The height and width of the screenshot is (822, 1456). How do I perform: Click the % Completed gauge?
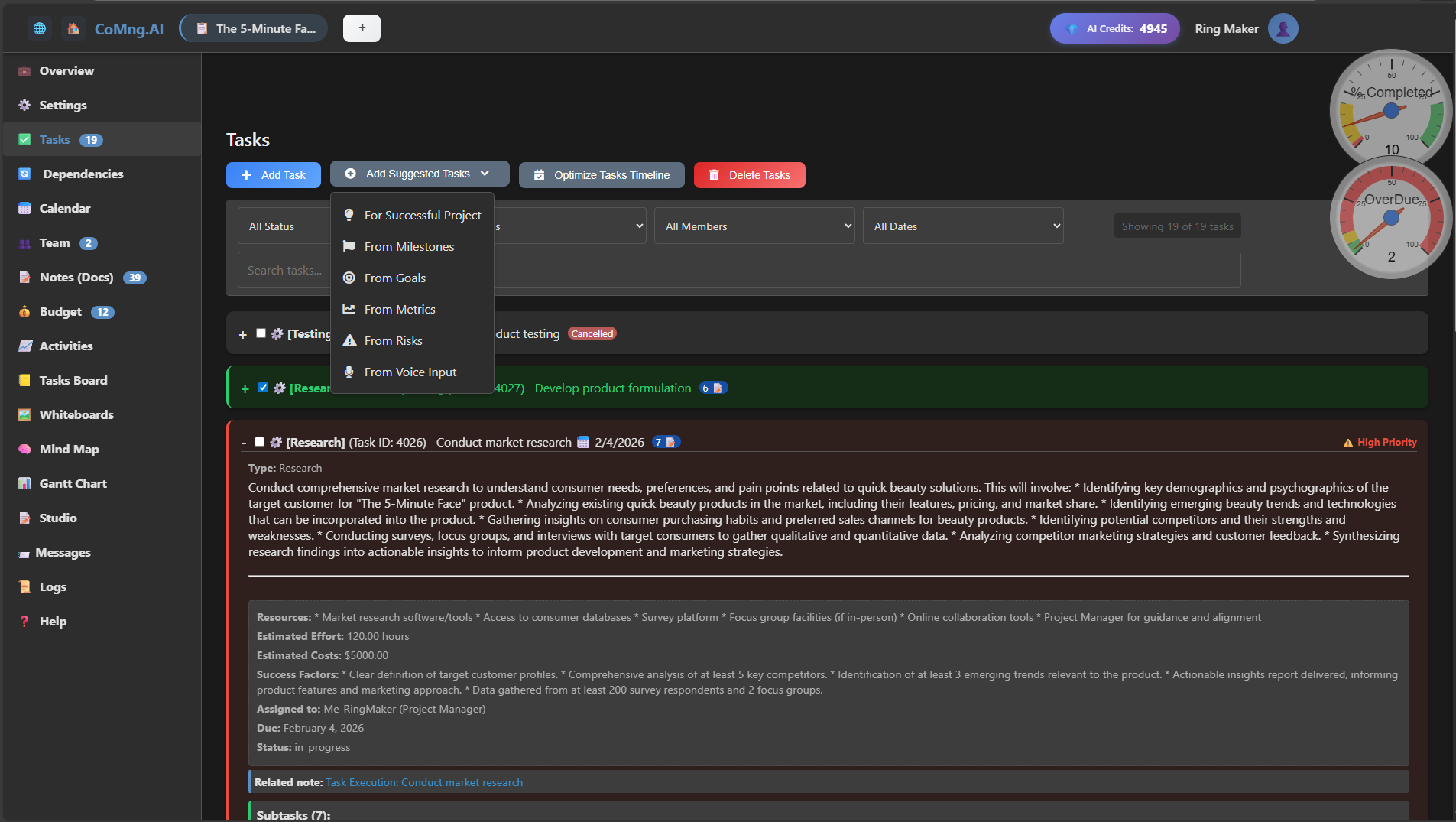1390,107
